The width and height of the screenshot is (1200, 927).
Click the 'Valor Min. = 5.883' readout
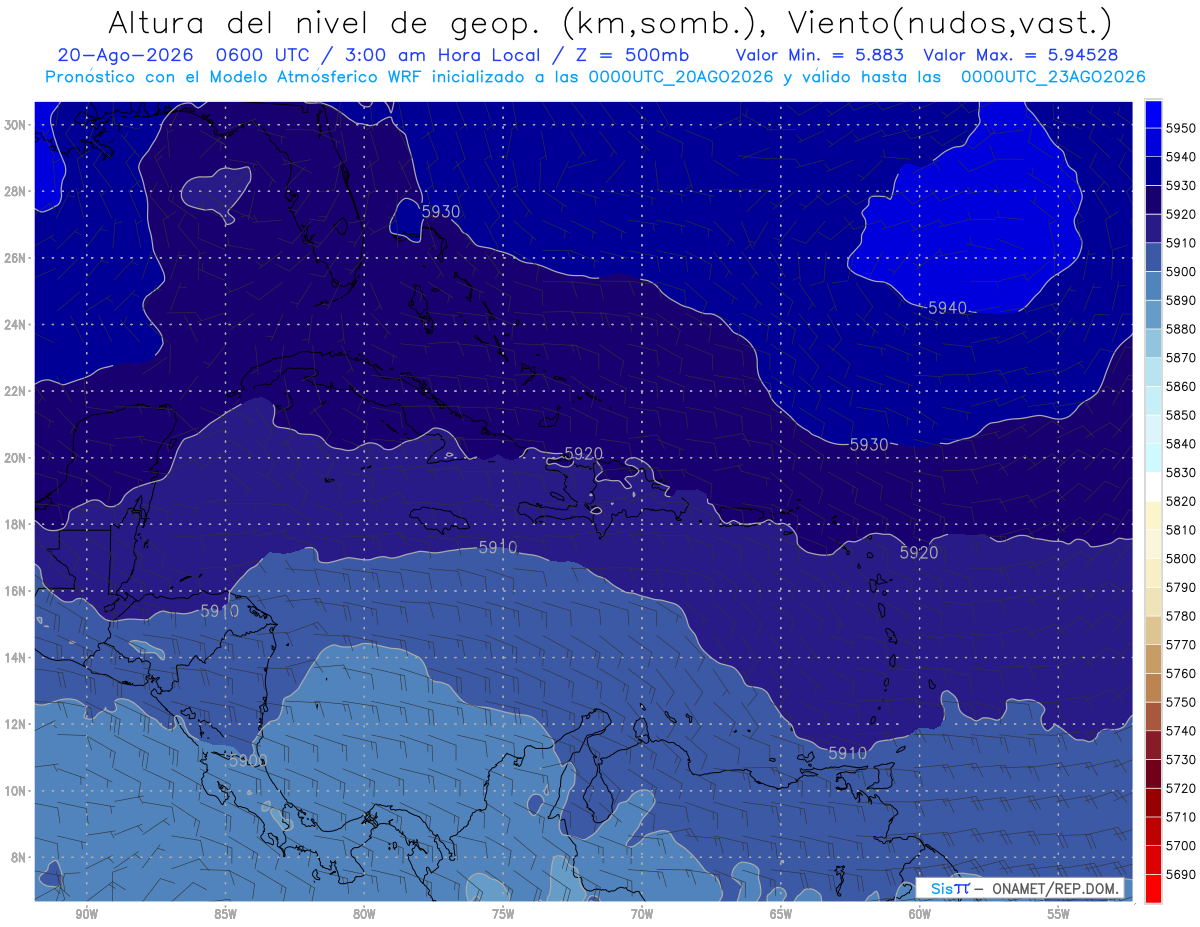coord(819,55)
